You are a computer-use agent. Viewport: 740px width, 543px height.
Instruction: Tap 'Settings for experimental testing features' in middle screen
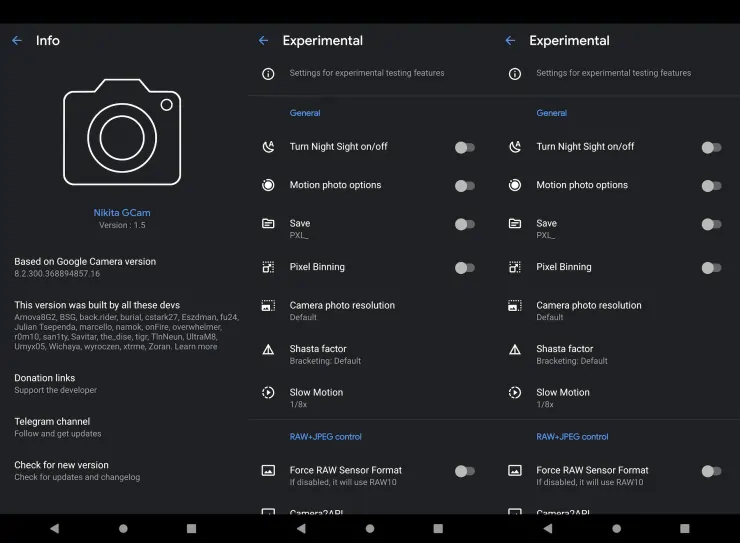(x=367, y=73)
